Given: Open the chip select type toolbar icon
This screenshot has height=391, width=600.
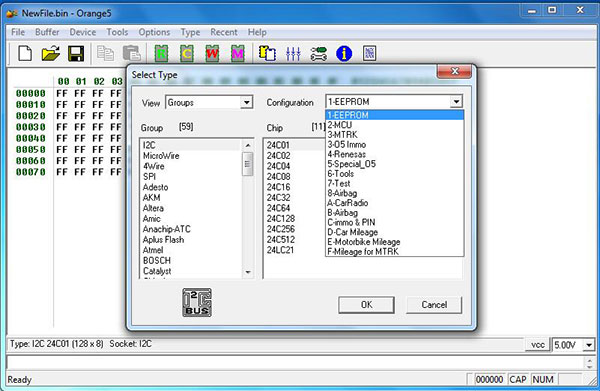Looking at the screenshot, I should click(267, 54).
